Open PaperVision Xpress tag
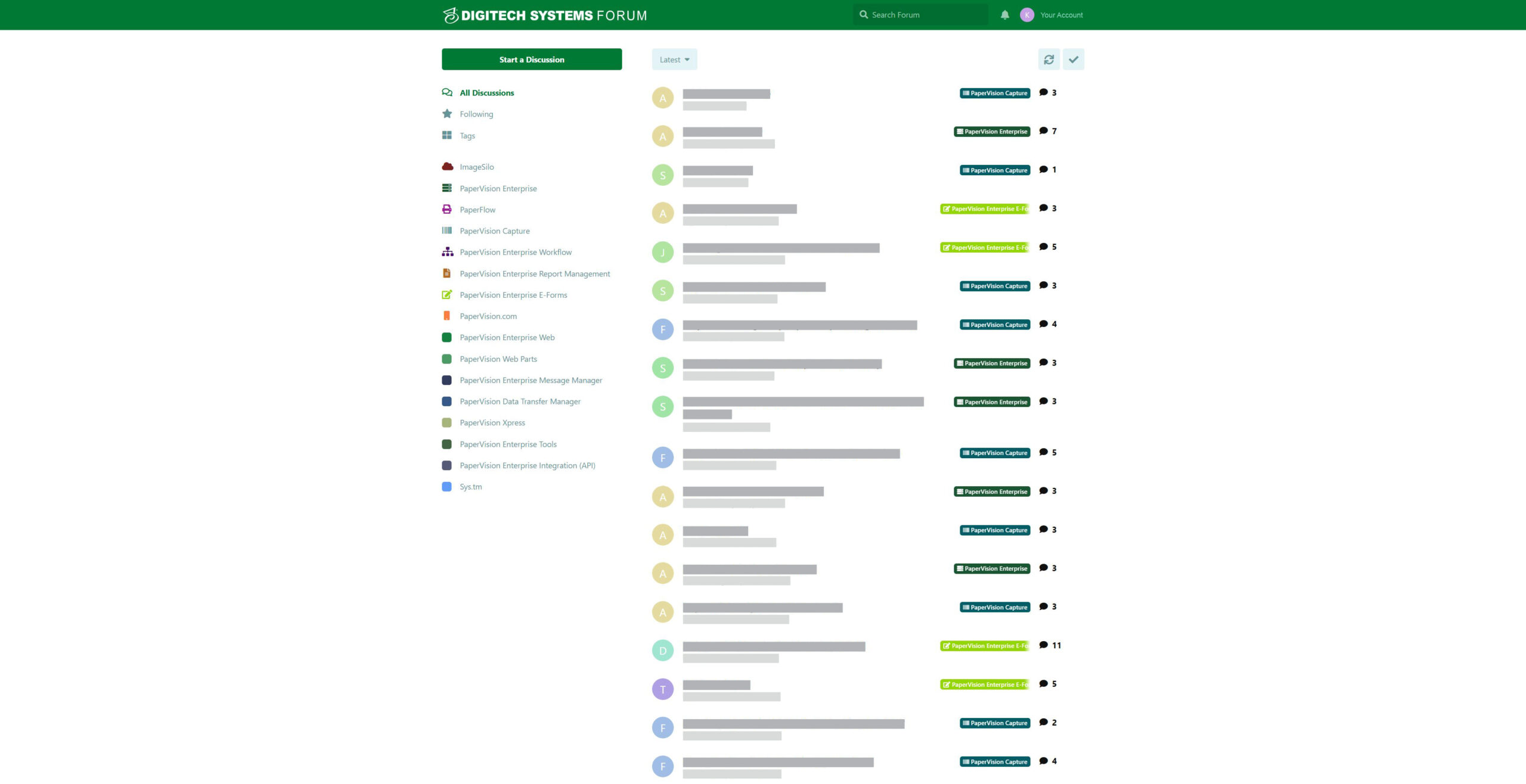The height and width of the screenshot is (784, 1526). 492,422
